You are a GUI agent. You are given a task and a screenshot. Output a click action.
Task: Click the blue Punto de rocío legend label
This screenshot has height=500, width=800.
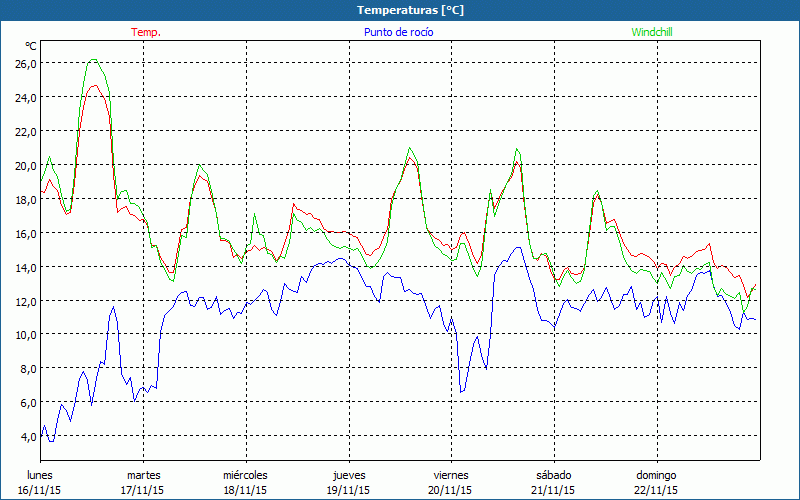(399, 32)
